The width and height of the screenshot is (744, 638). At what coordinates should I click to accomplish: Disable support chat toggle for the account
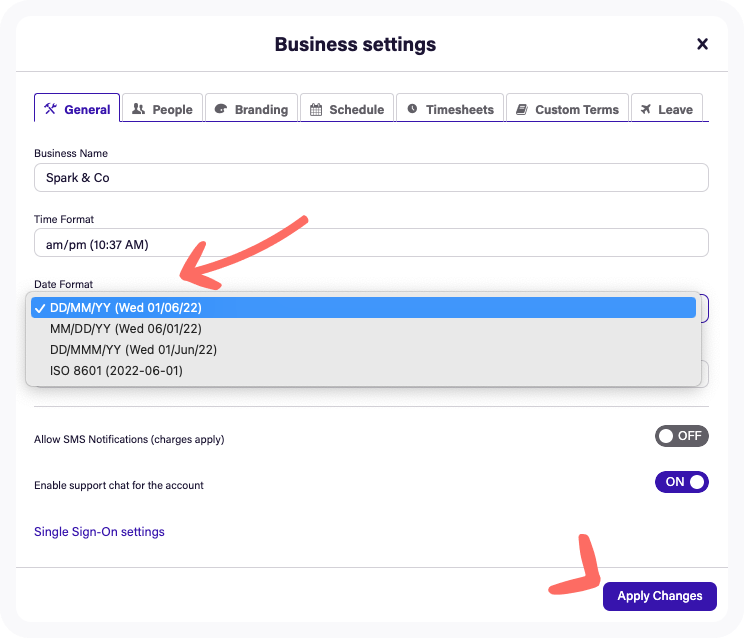click(x=681, y=482)
